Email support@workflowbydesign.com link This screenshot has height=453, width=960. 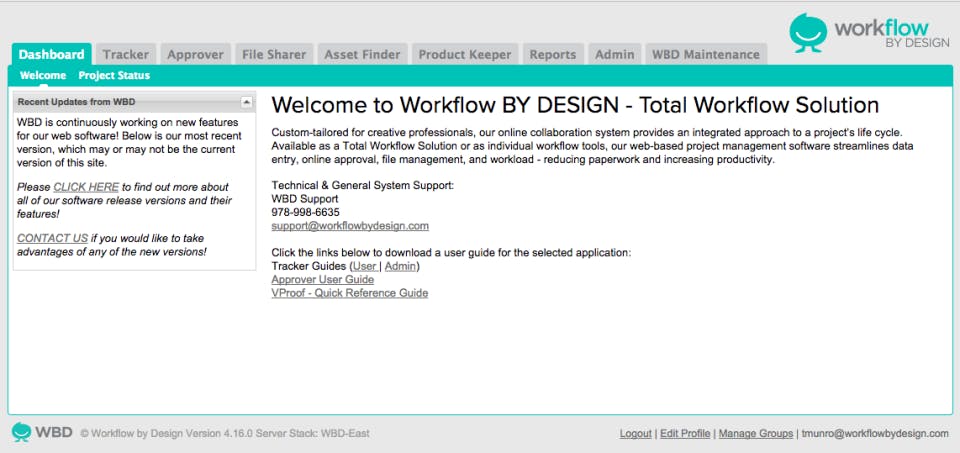point(350,226)
